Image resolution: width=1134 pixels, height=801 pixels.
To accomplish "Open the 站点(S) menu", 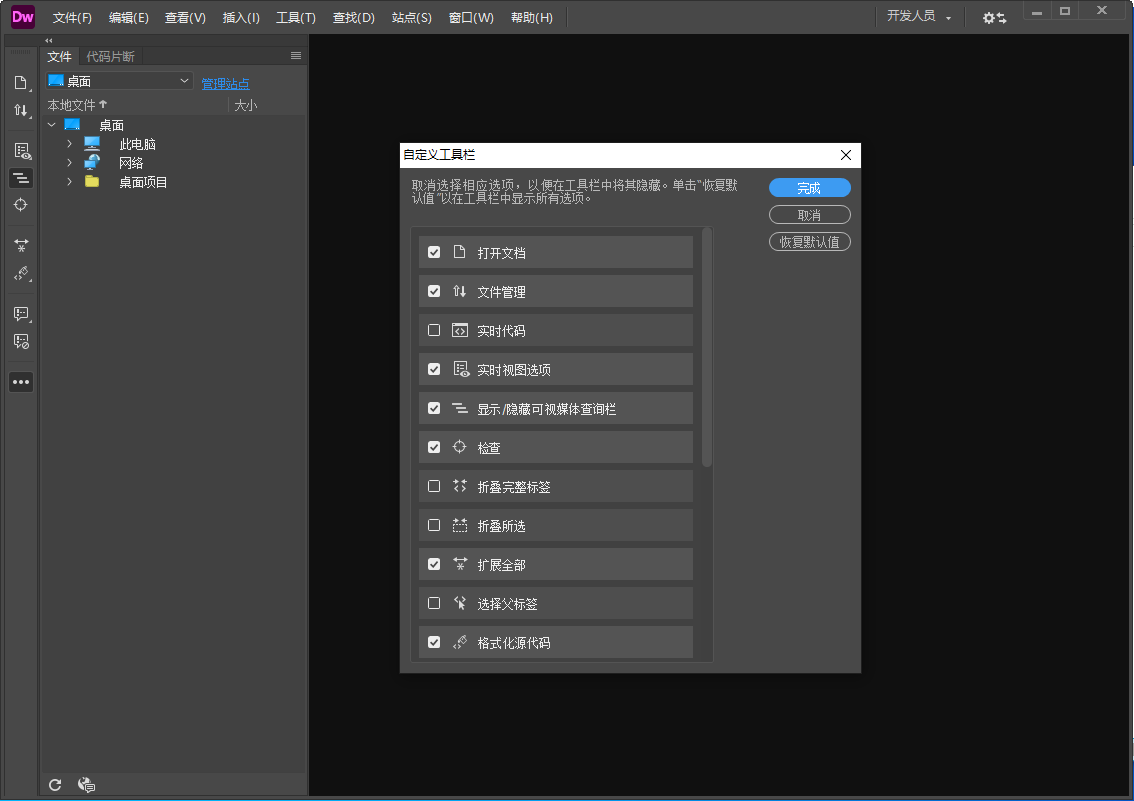I will pyautogui.click(x=412, y=17).
